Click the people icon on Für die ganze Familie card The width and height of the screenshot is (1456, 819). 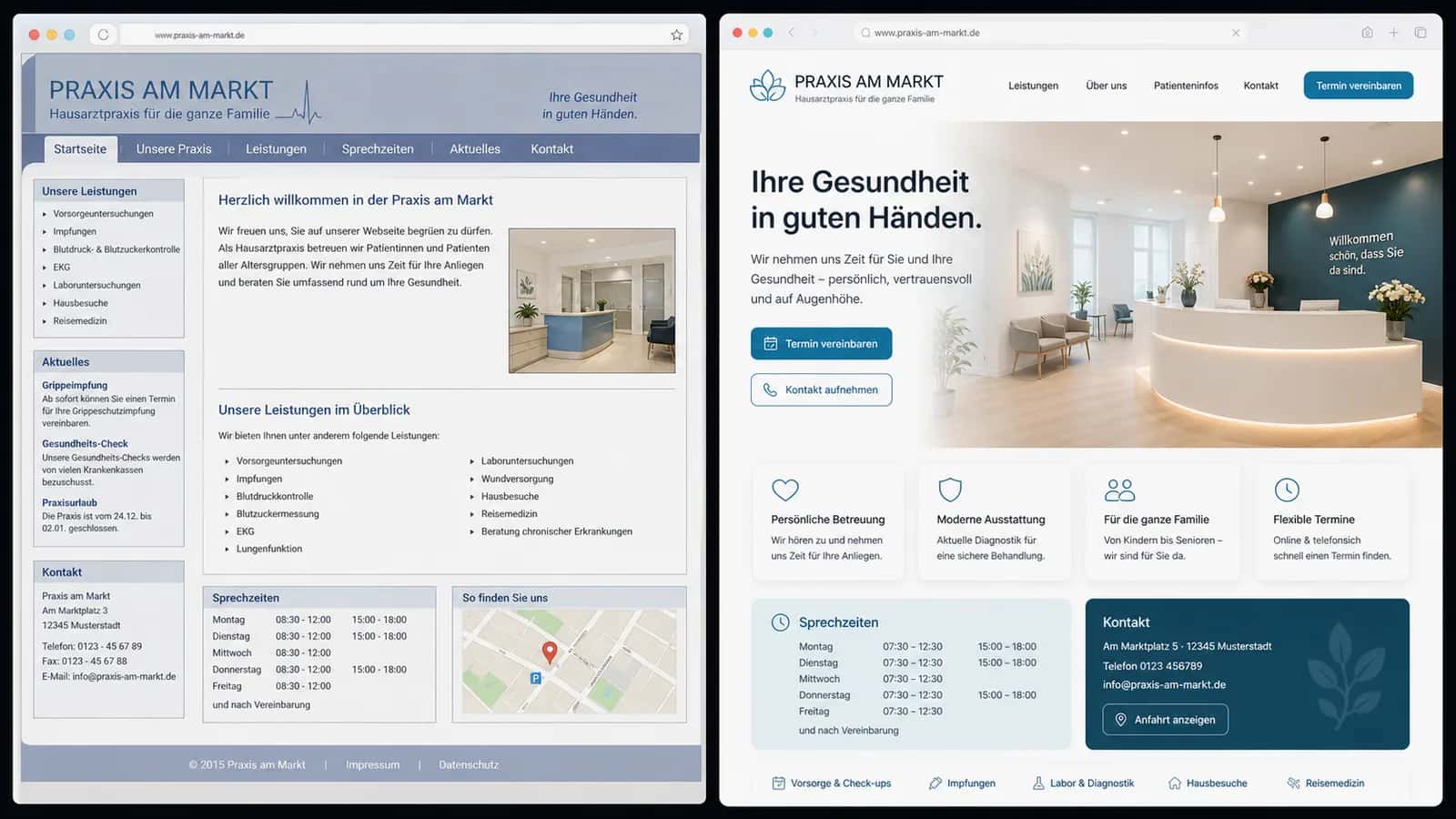click(1119, 490)
